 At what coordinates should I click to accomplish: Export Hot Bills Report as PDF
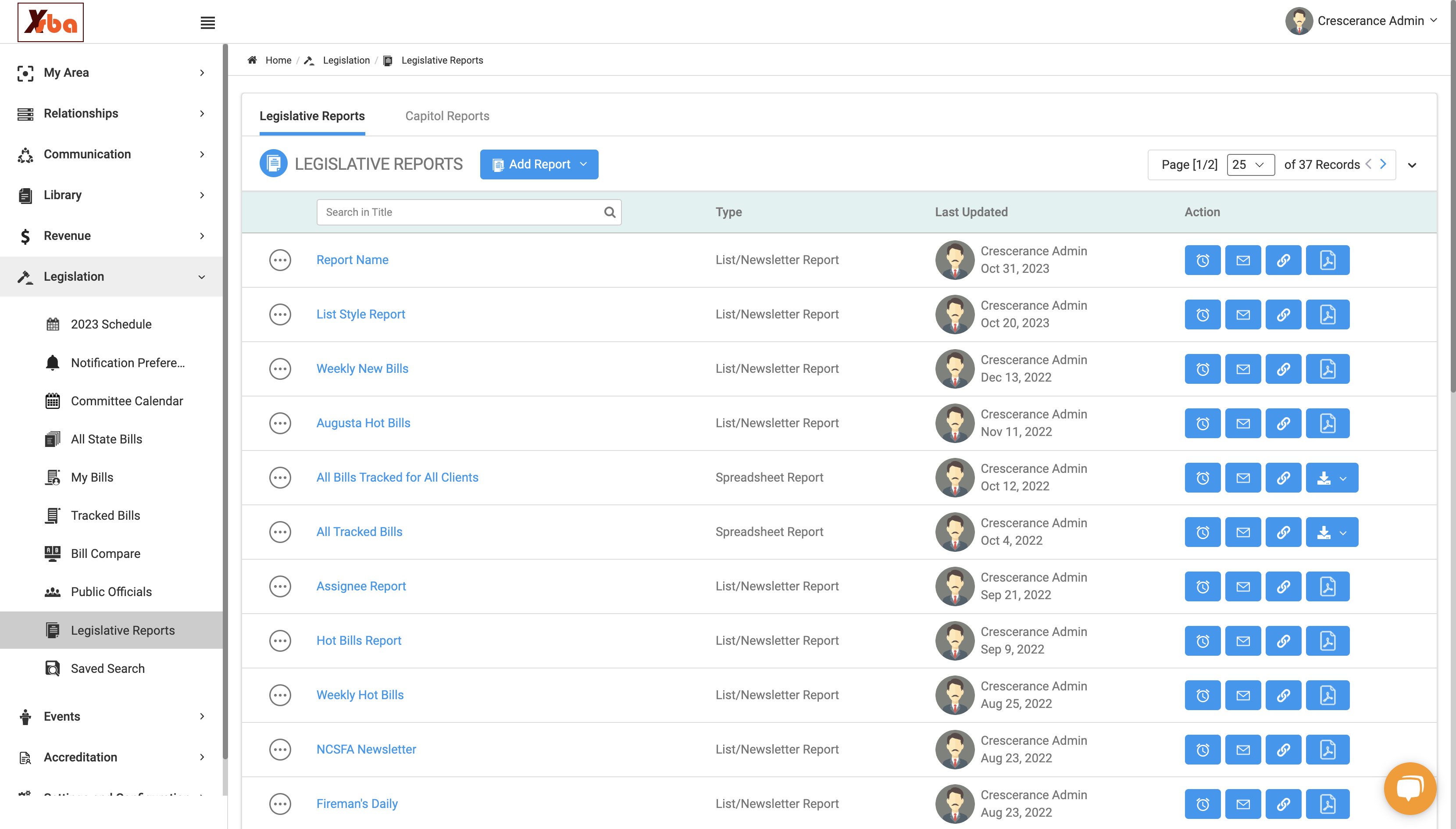coord(1328,640)
